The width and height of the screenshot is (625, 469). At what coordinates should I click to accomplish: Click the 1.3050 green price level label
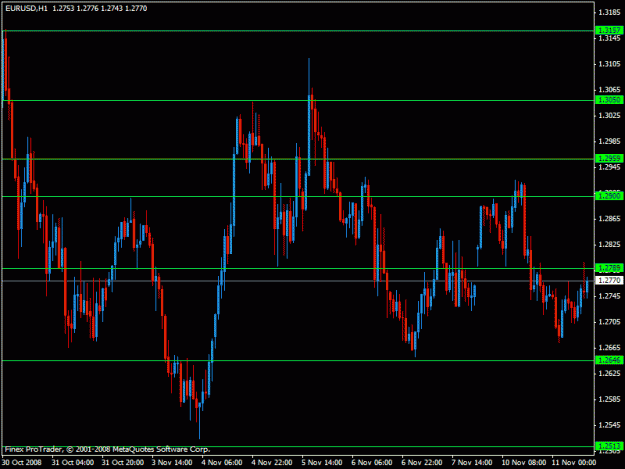tap(609, 100)
